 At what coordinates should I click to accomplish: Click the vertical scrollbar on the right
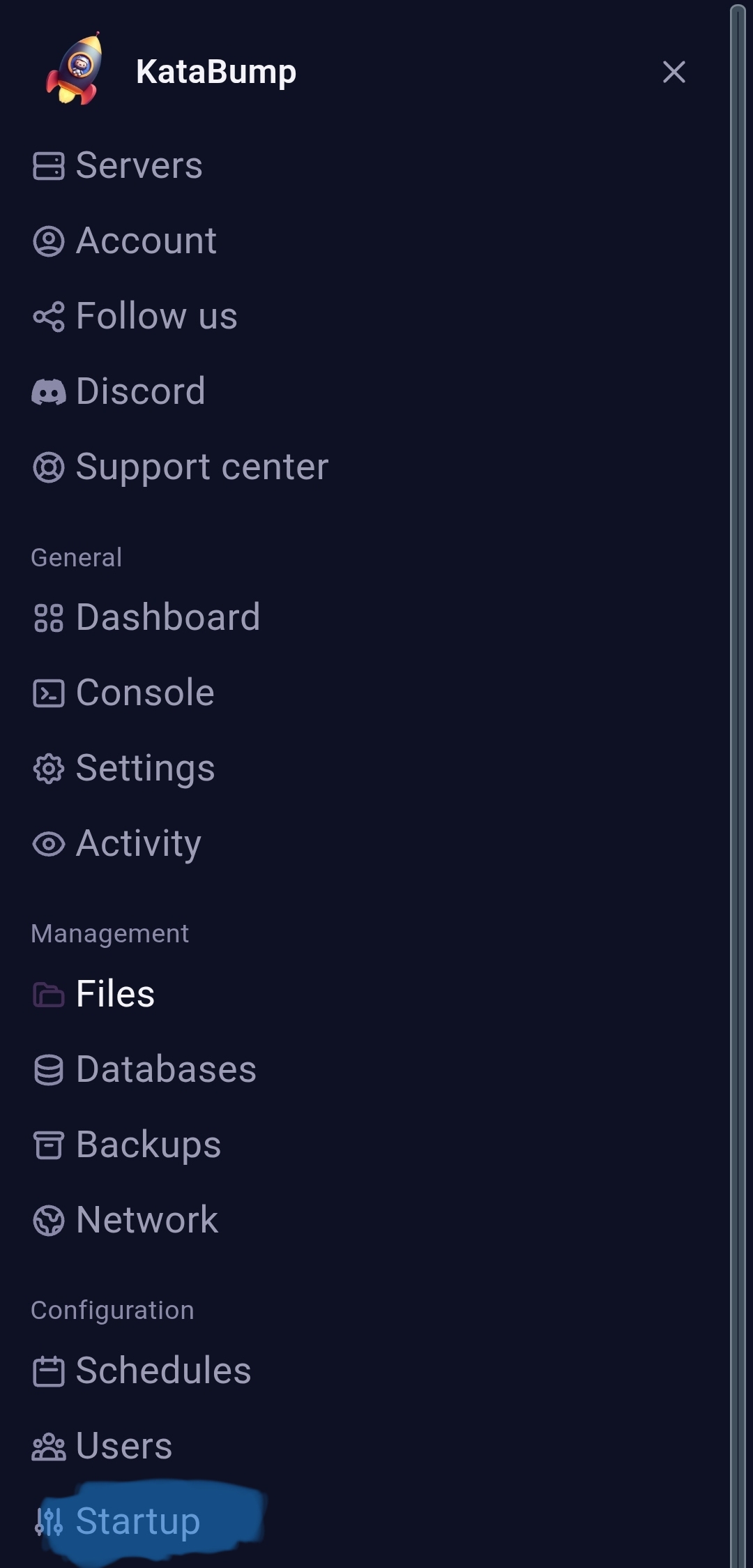point(738,784)
